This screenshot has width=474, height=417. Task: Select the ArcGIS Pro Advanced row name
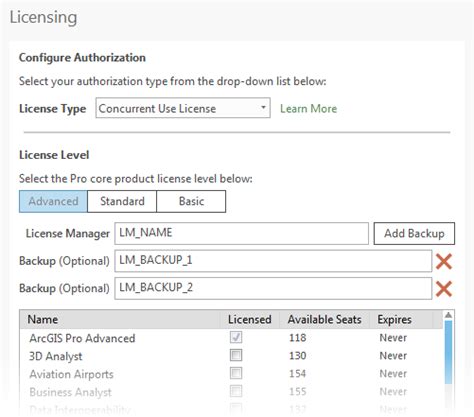[82, 338]
